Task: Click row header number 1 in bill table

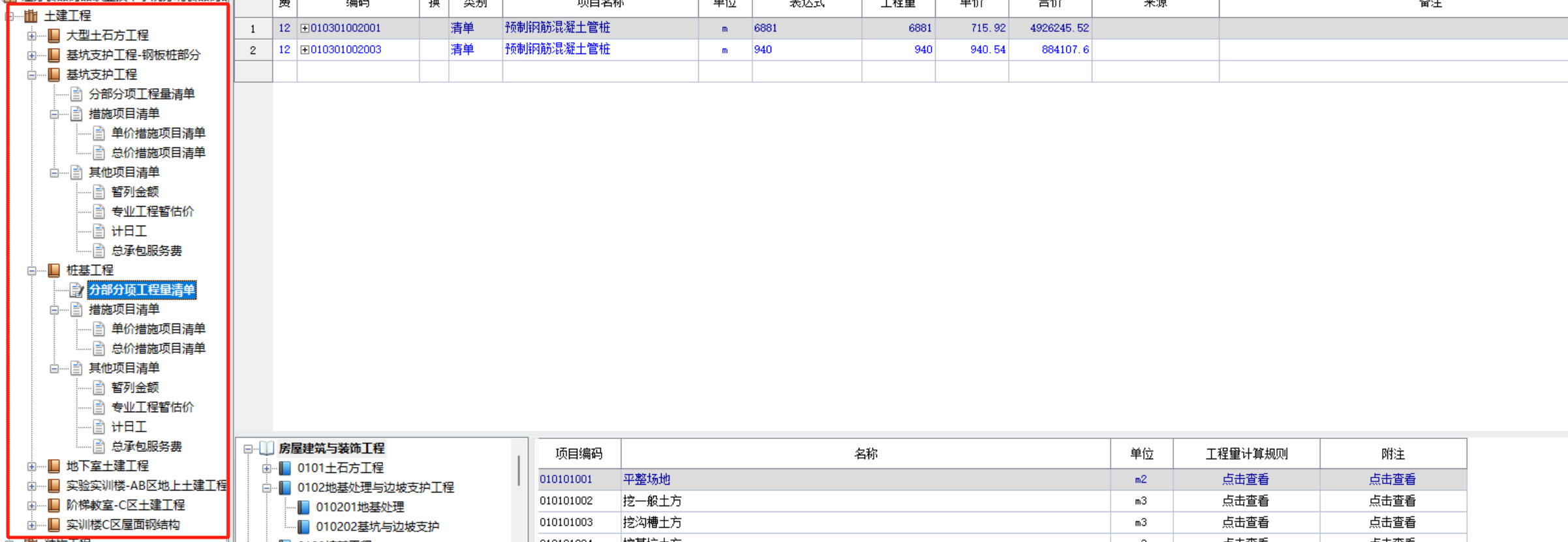Action: [x=253, y=28]
